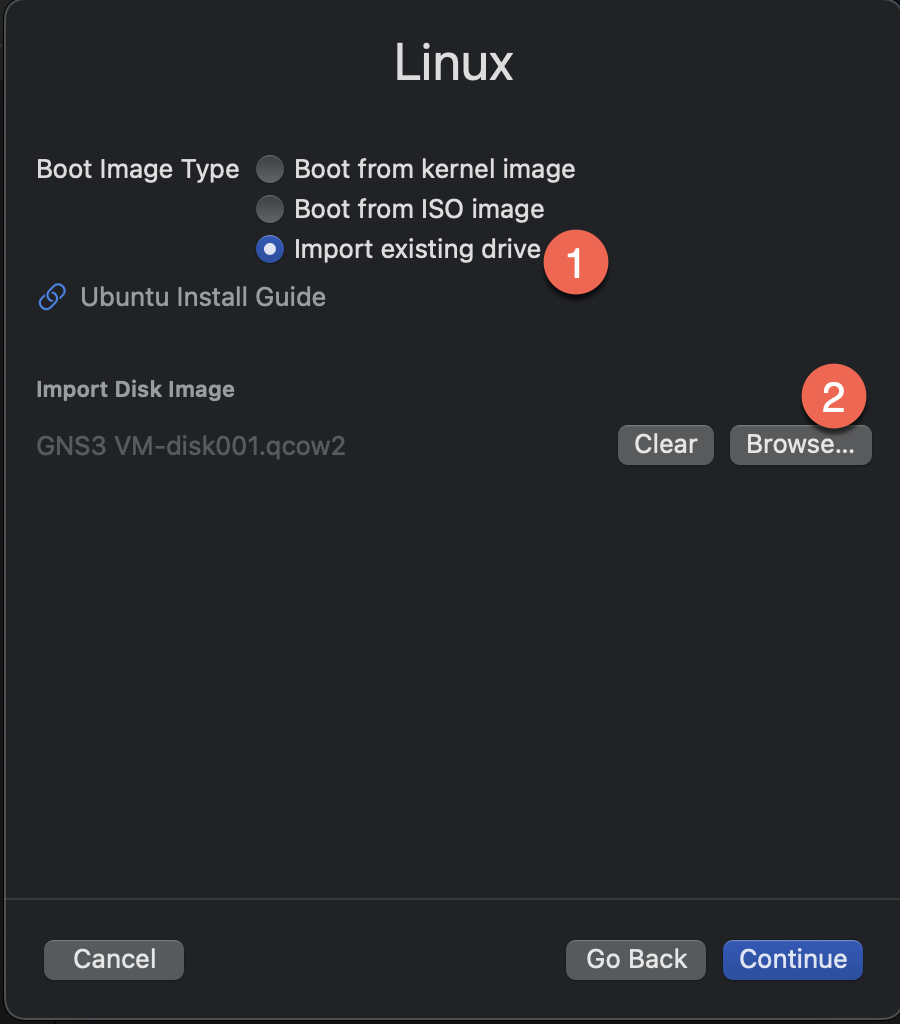Click the "Import existing drive" label text
Image resolution: width=900 pixels, height=1024 pixels.
417,249
